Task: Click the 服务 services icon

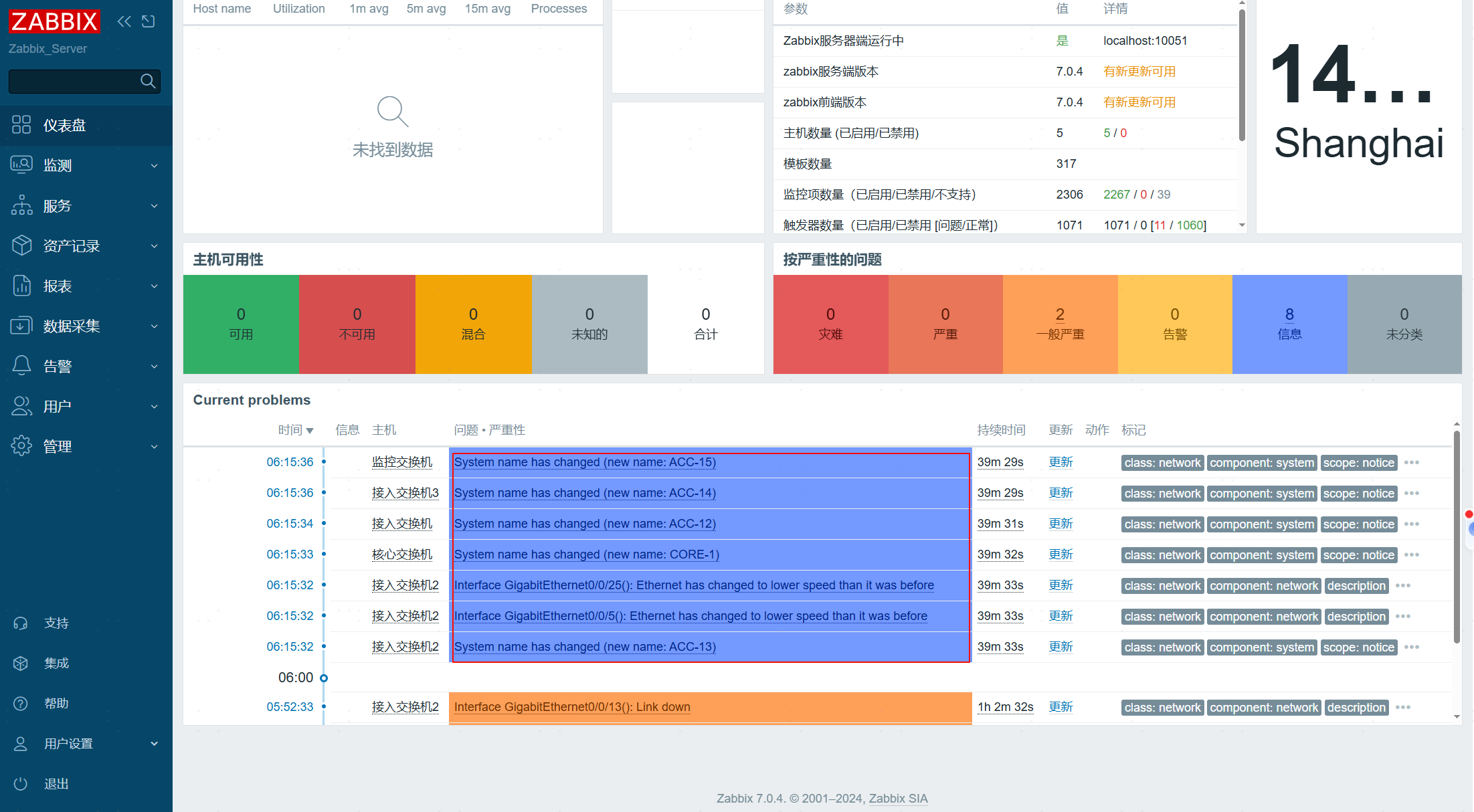Action: pyautogui.click(x=21, y=205)
